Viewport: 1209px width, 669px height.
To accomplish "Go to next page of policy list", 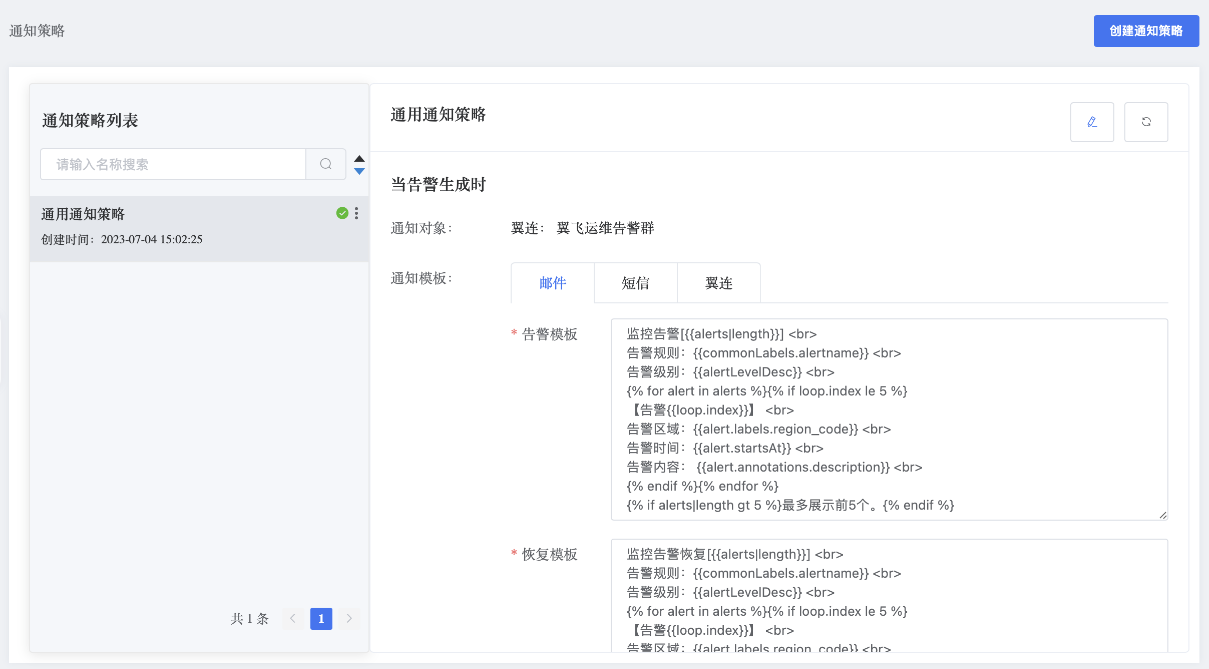I will click(x=349, y=619).
